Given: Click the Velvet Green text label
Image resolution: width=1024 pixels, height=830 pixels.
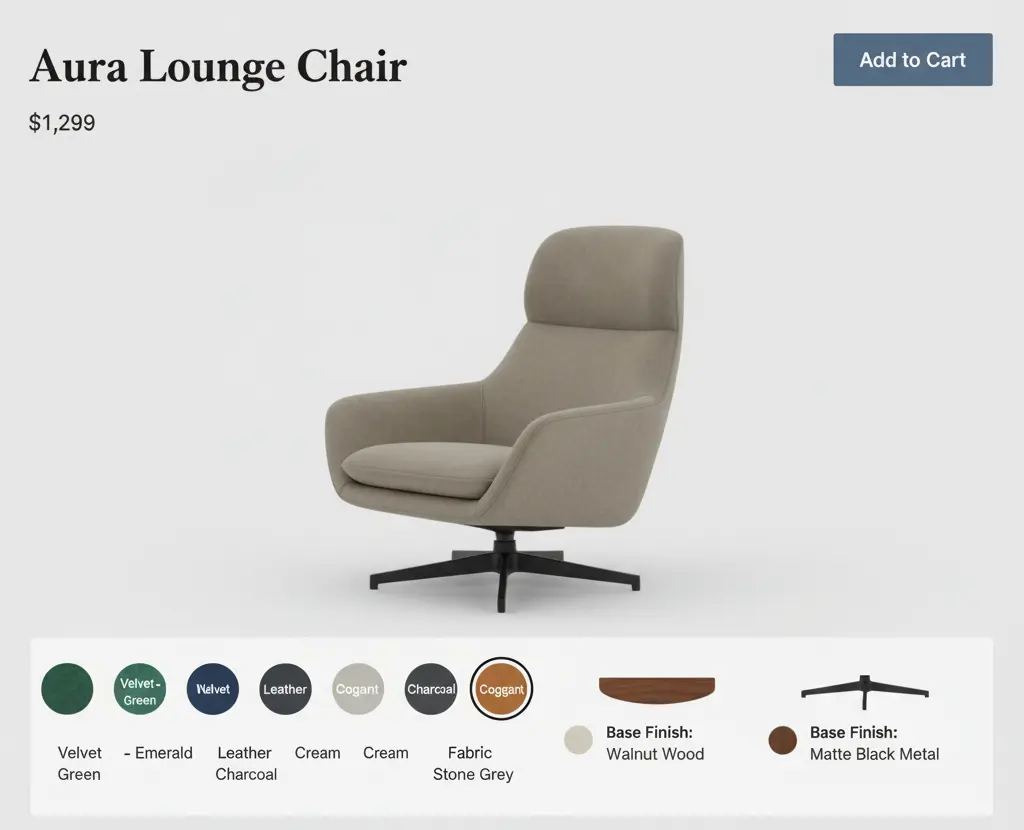Looking at the screenshot, I should tap(79, 763).
